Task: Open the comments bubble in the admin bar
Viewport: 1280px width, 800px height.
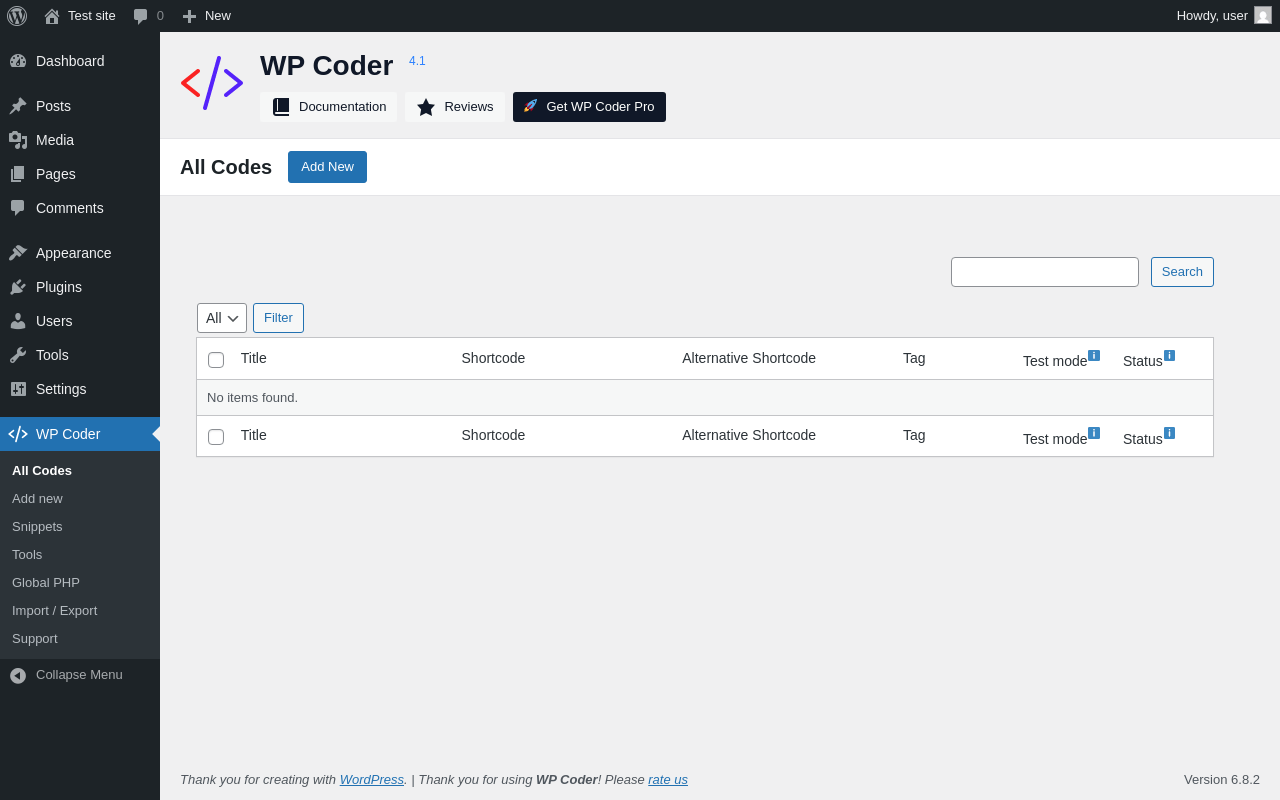Action: point(140,16)
